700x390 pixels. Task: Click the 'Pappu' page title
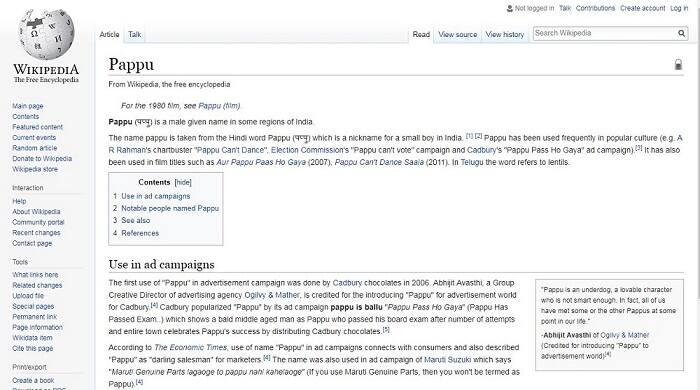pyautogui.click(x=131, y=65)
